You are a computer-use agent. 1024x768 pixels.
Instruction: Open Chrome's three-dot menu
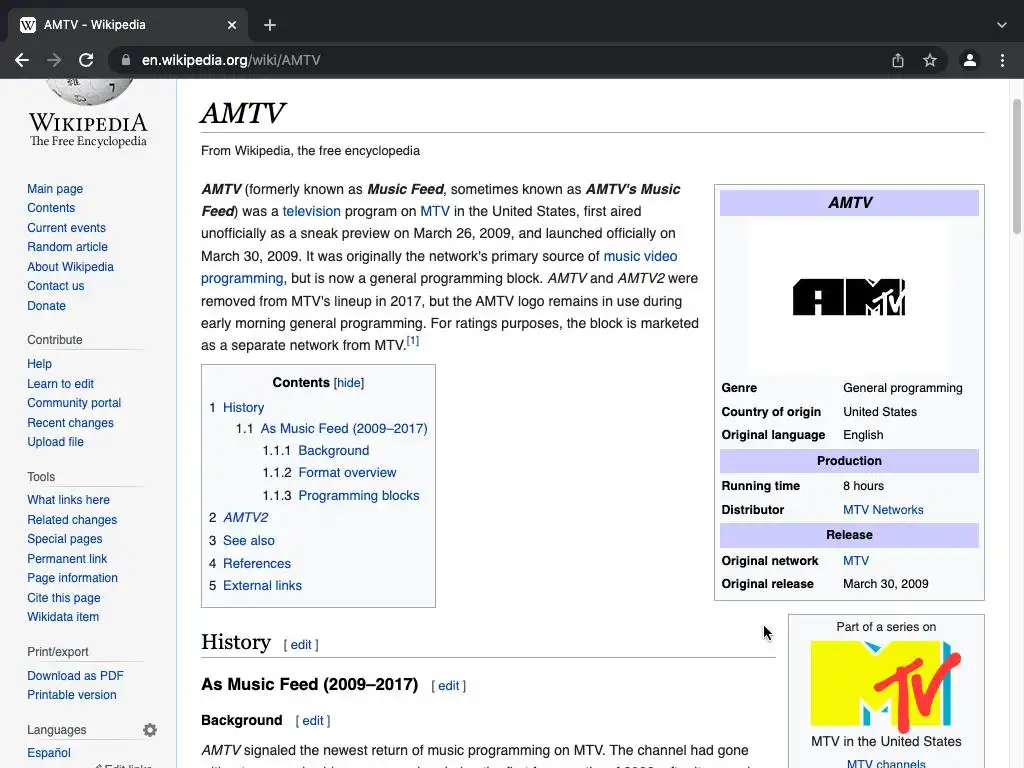tap(1002, 60)
